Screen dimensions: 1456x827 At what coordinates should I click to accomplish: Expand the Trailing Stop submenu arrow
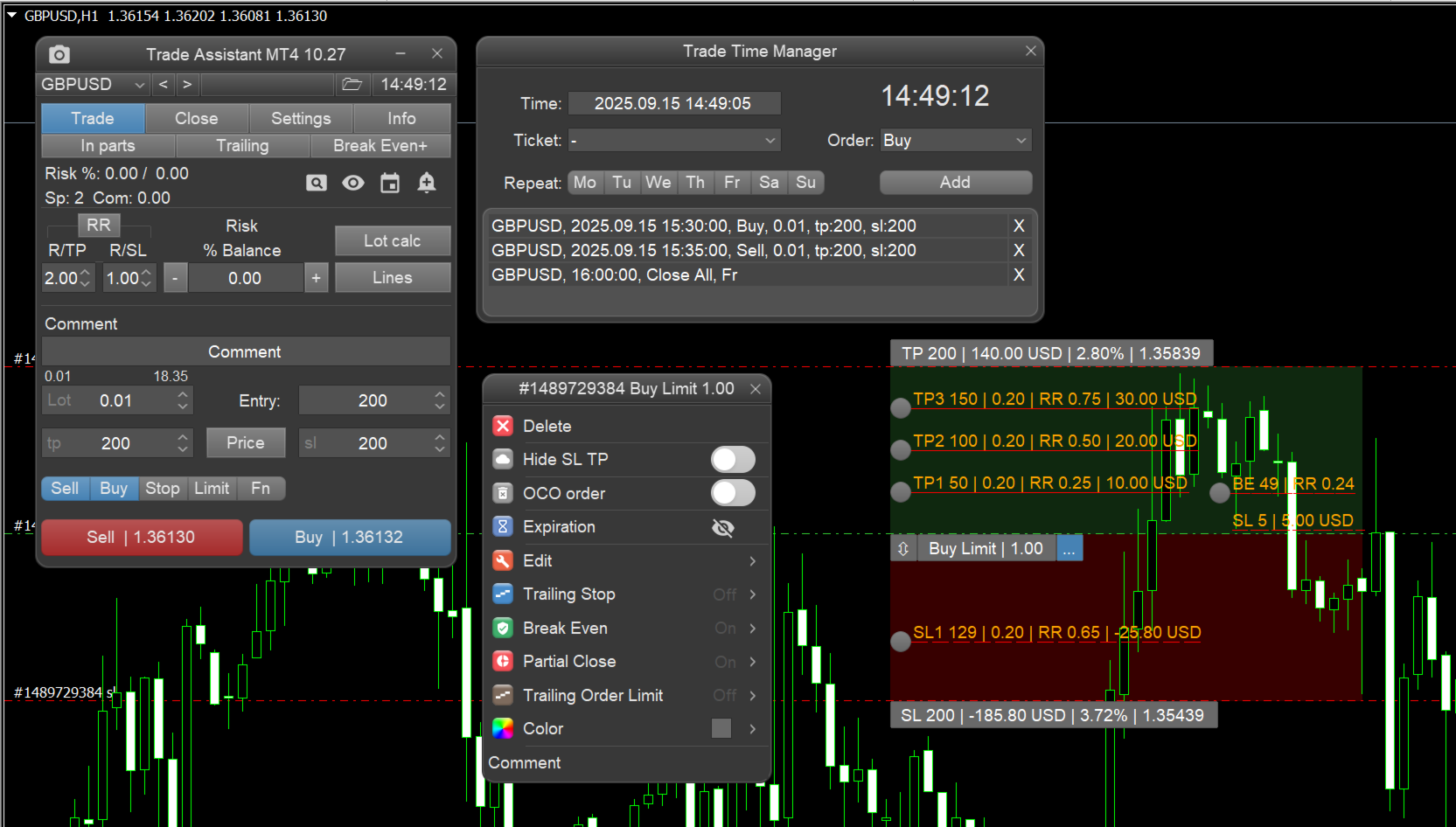(x=752, y=594)
